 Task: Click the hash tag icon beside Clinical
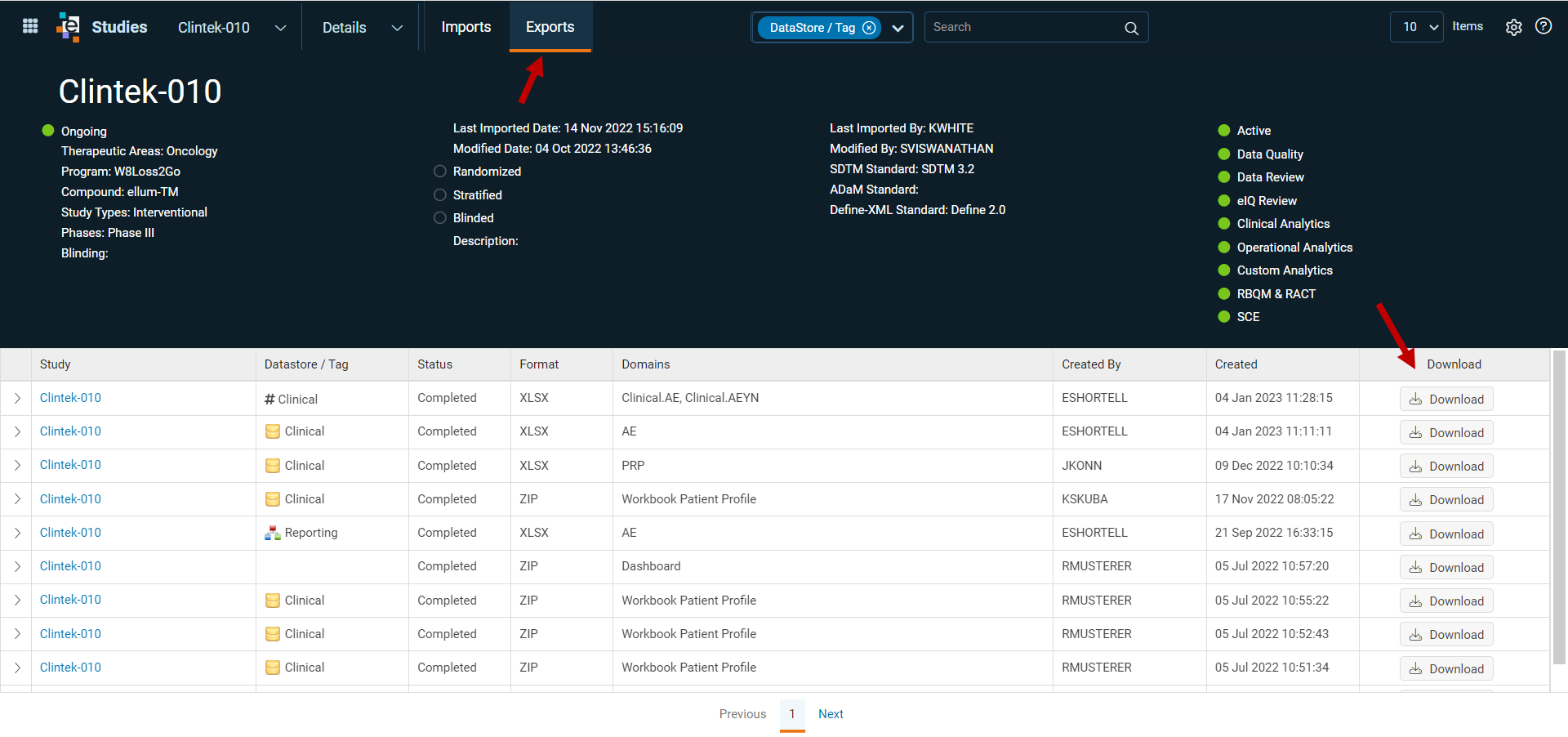pos(269,400)
